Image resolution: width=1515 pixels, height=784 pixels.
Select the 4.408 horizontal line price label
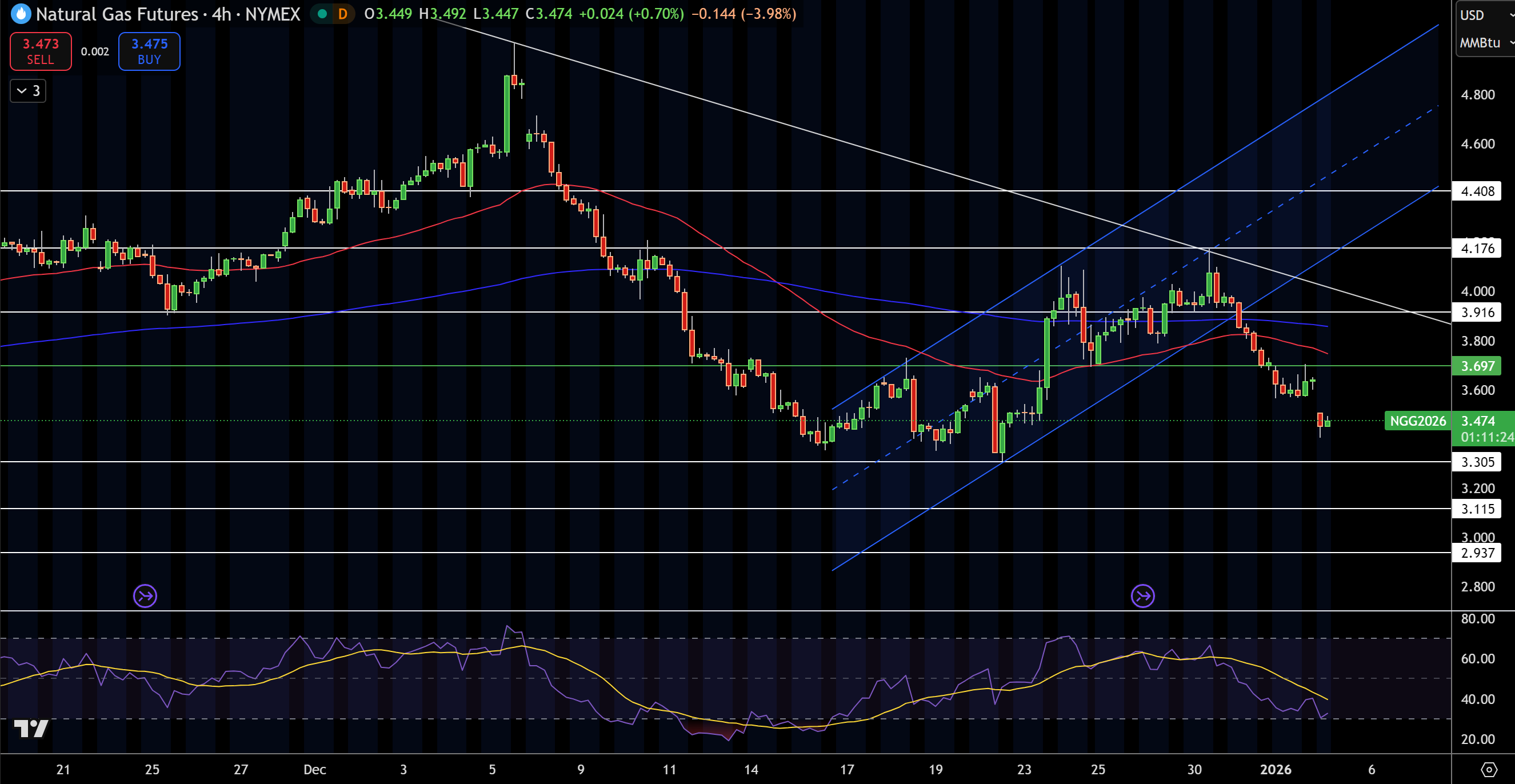1477,191
